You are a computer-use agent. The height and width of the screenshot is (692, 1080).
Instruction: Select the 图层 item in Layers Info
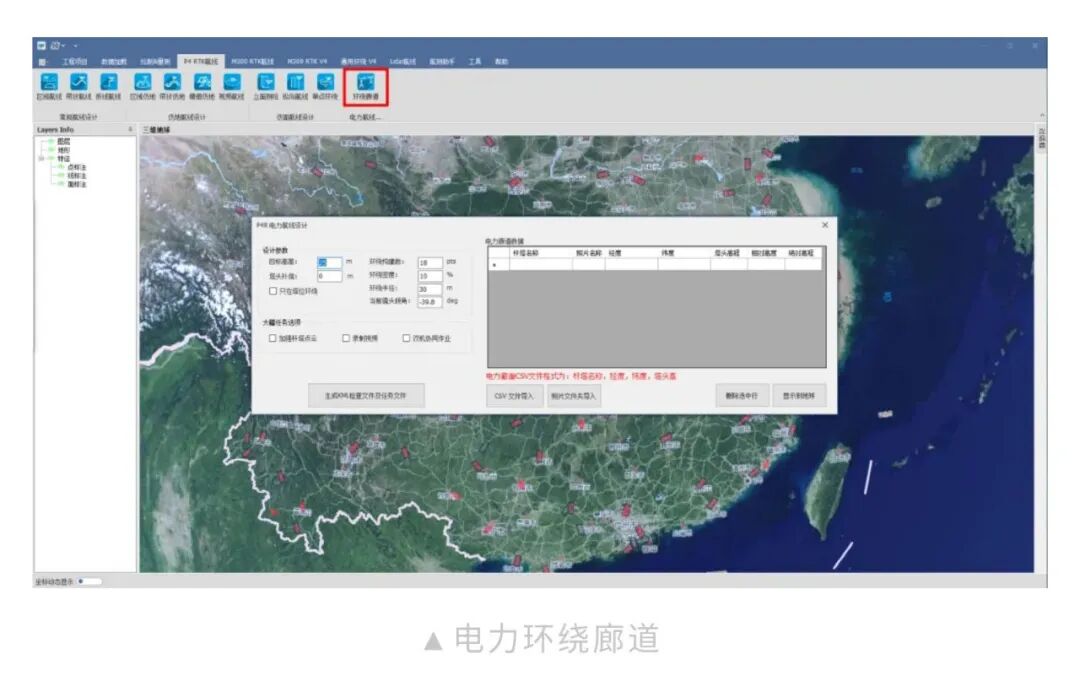tap(63, 142)
